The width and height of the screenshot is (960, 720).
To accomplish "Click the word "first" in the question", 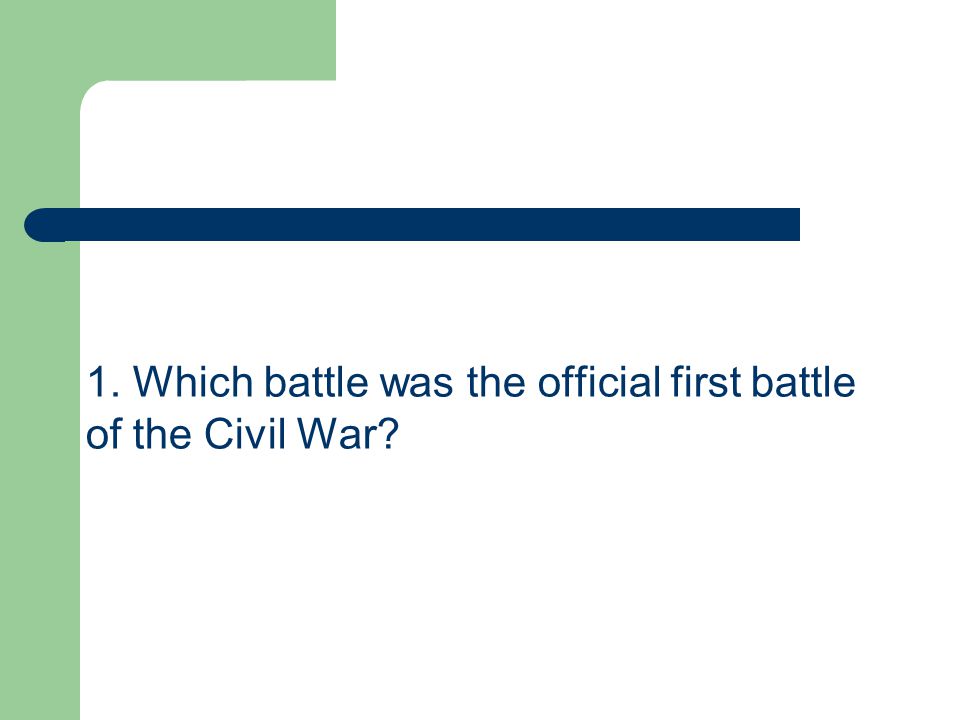I will [707, 382].
